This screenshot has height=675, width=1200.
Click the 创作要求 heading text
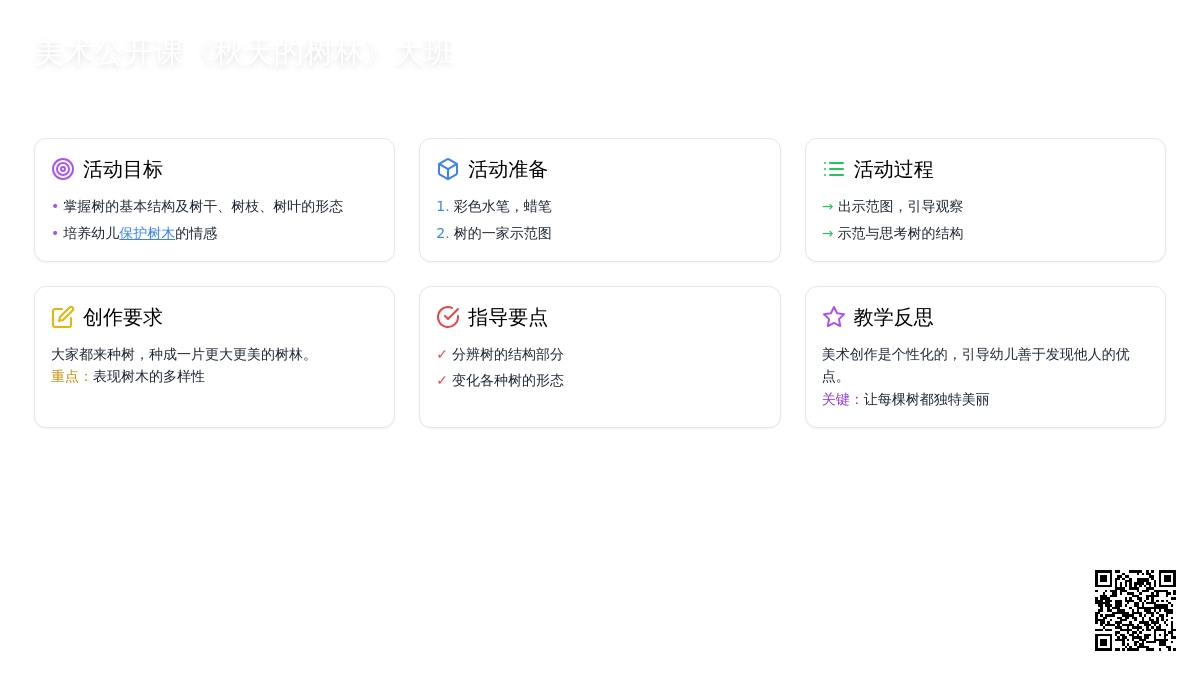(x=122, y=317)
